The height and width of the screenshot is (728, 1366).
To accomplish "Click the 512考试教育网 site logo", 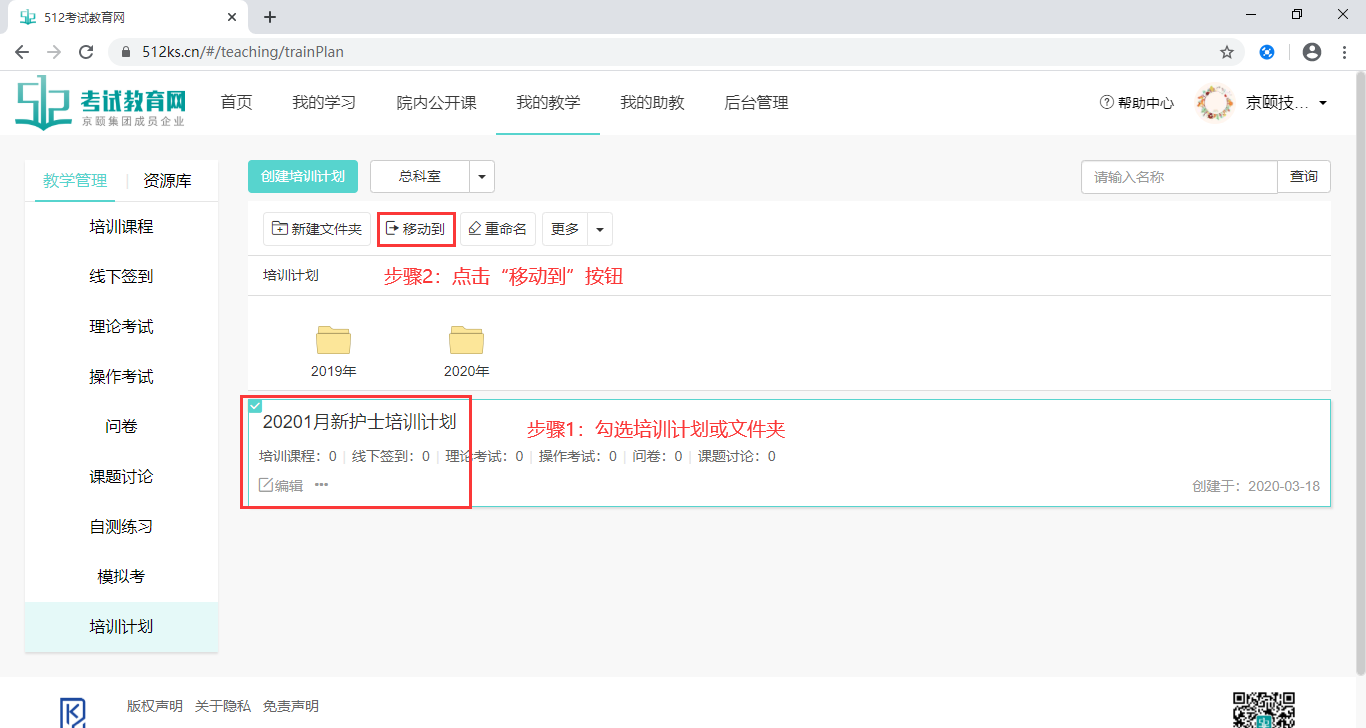I will [101, 102].
